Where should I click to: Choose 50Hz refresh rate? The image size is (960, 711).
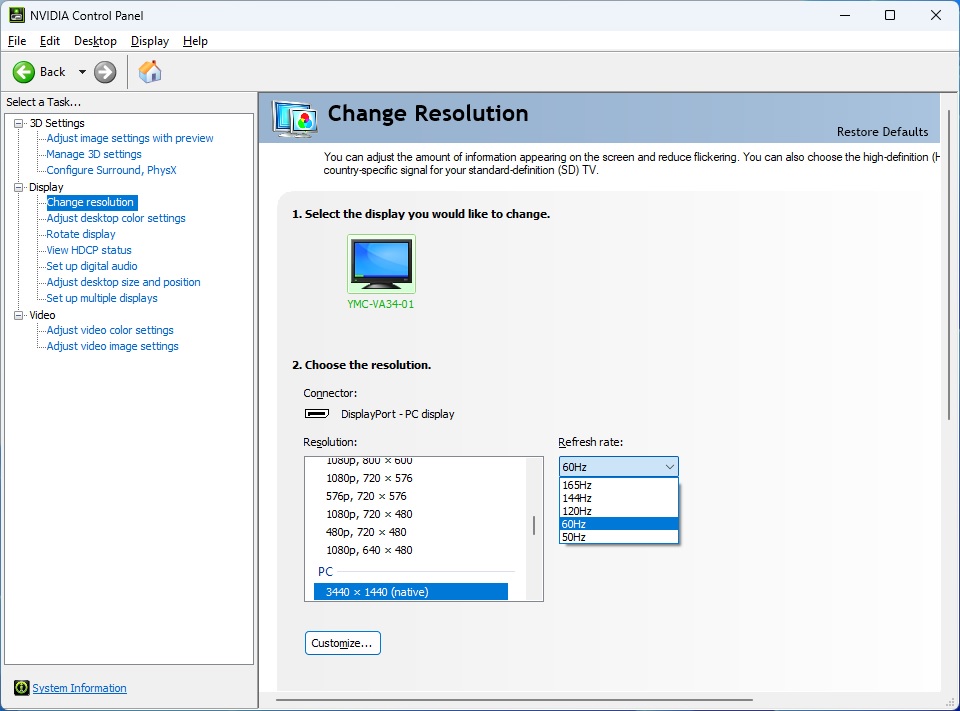(x=618, y=537)
